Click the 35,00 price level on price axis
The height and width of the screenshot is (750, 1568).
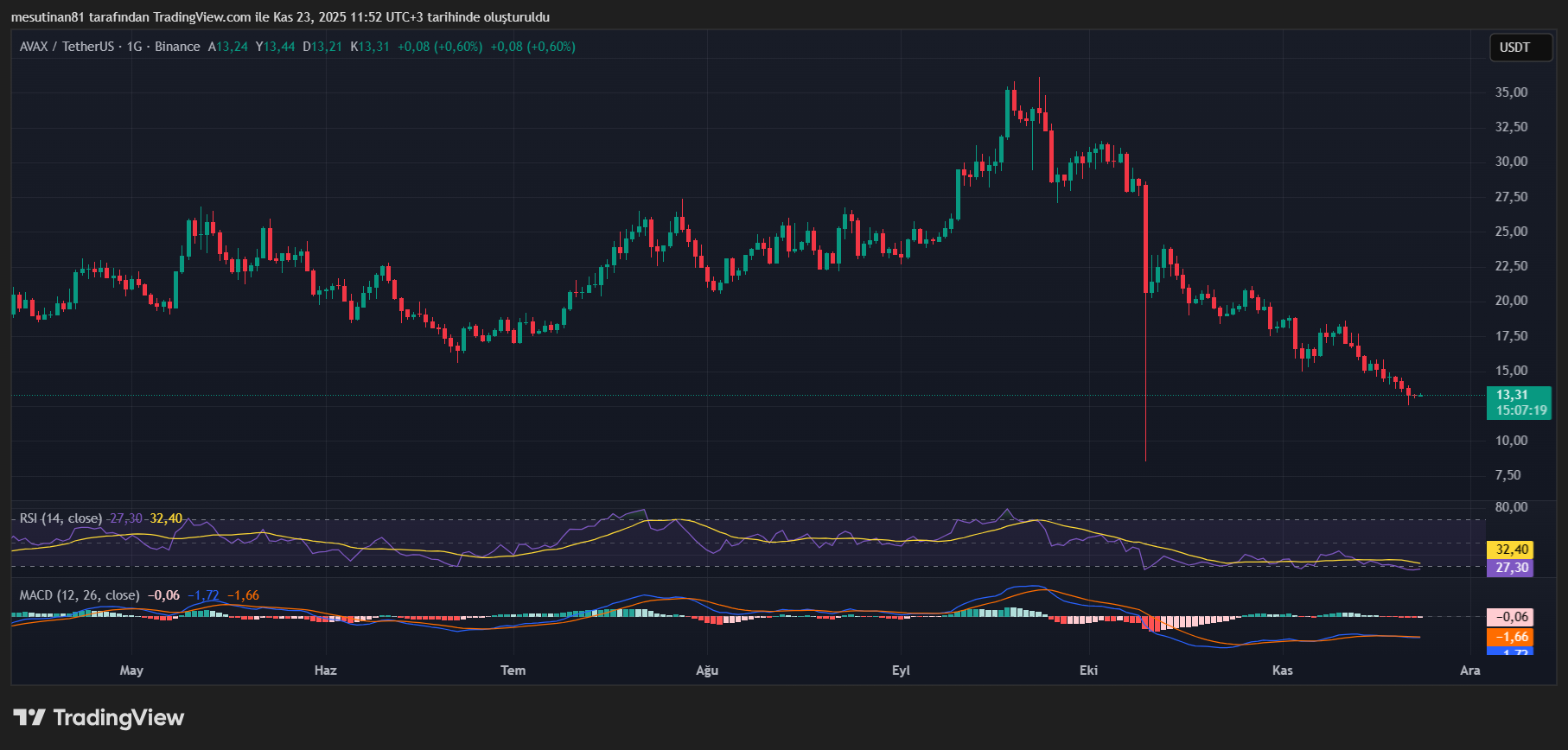pyautogui.click(x=1511, y=92)
